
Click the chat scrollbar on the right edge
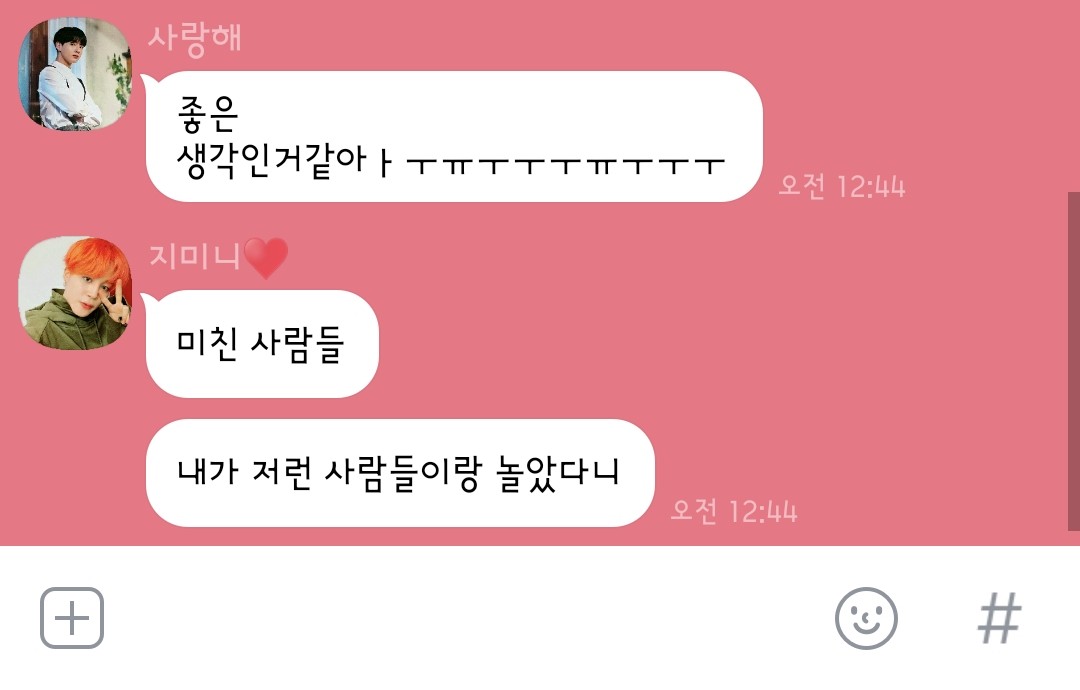tap(1073, 361)
